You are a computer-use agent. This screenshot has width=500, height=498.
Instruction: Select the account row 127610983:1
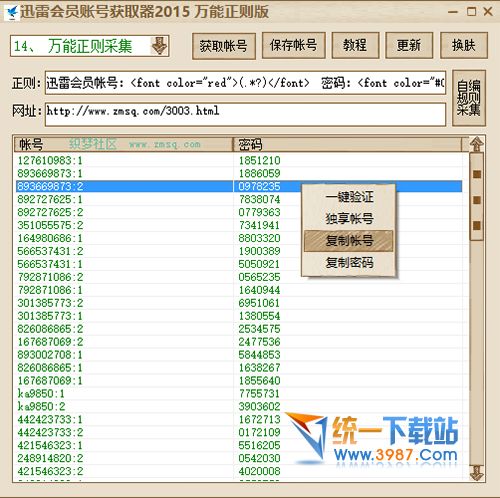239,160
